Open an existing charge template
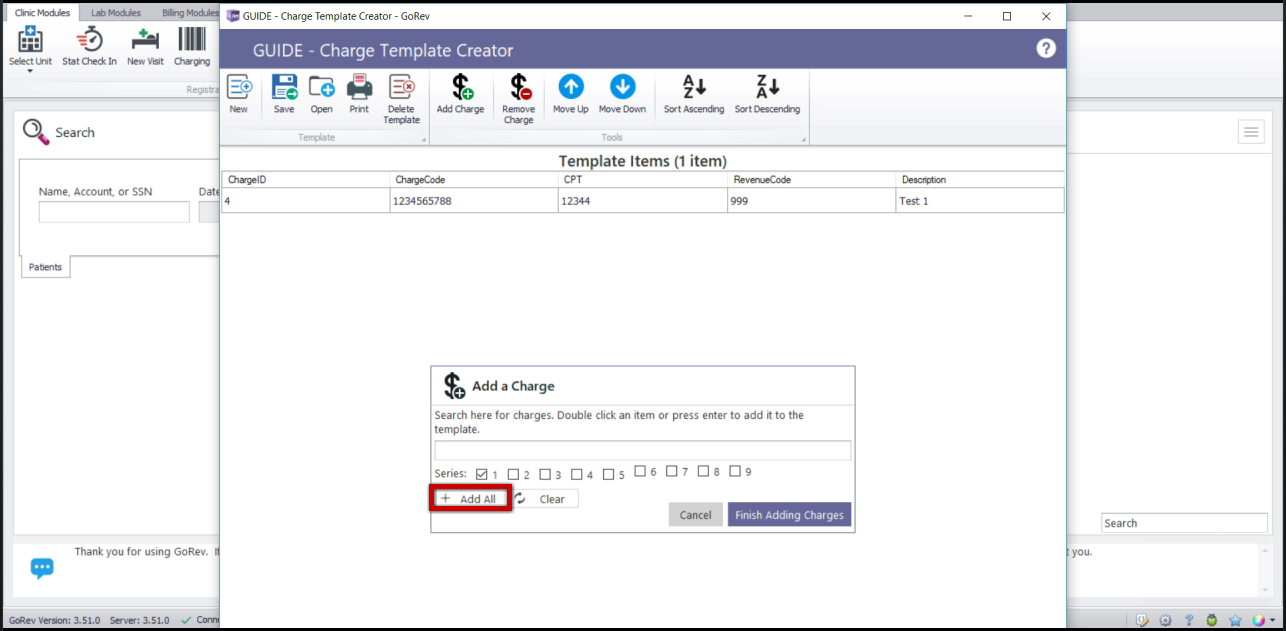1286x631 pixels. (321, 94)
